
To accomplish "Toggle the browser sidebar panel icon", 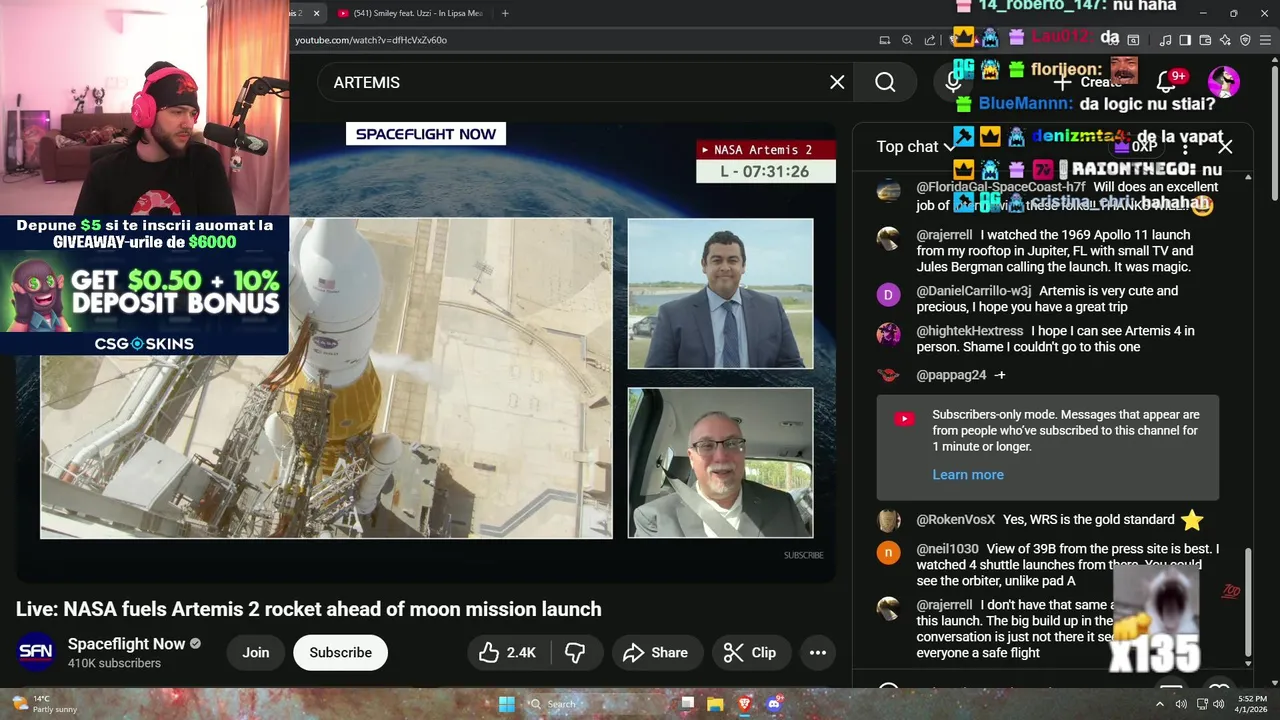I will 1185,40.
